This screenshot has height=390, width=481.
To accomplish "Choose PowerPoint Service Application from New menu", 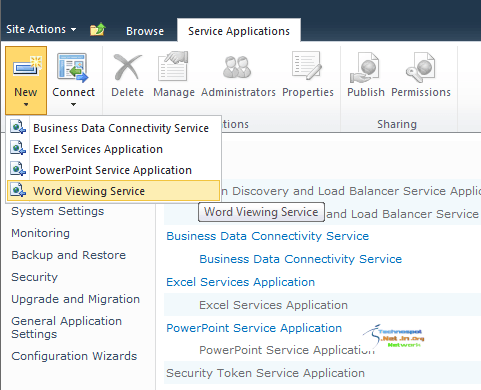I will [x=112, y=170].
